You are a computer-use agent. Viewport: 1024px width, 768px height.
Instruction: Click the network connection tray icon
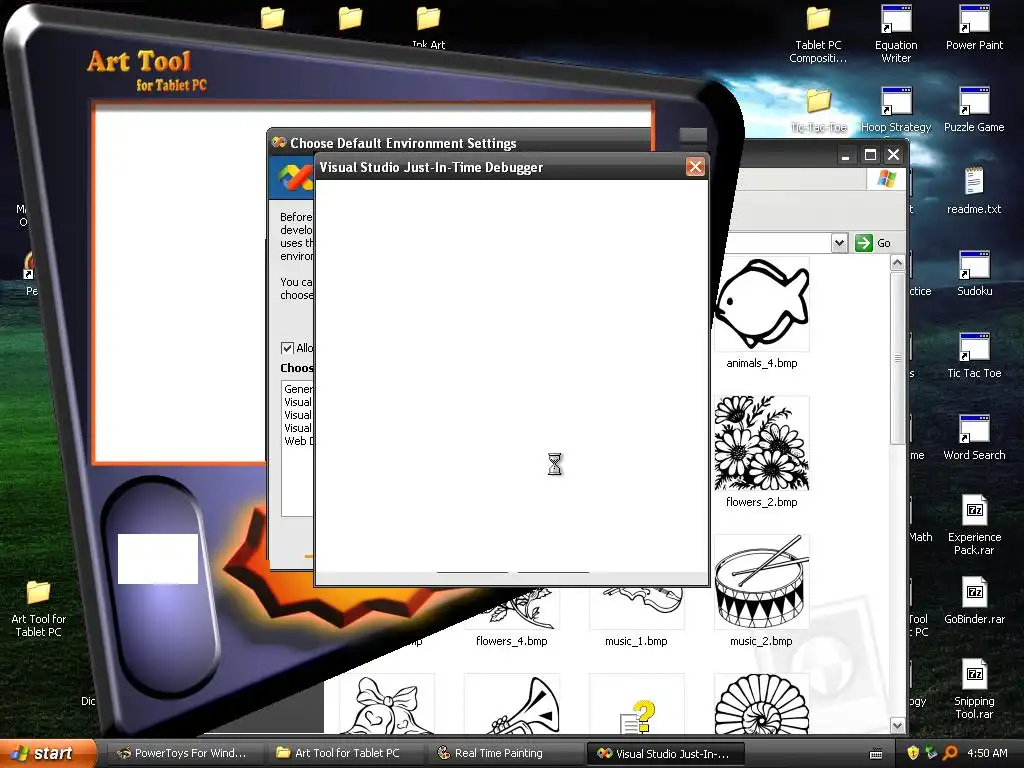[x=931, y=753]
